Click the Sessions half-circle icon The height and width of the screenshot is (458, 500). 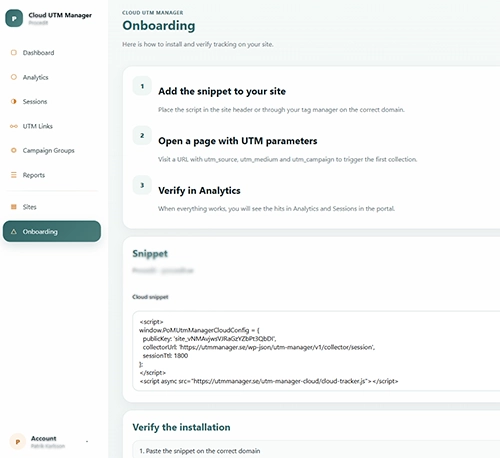pos(14,101)
